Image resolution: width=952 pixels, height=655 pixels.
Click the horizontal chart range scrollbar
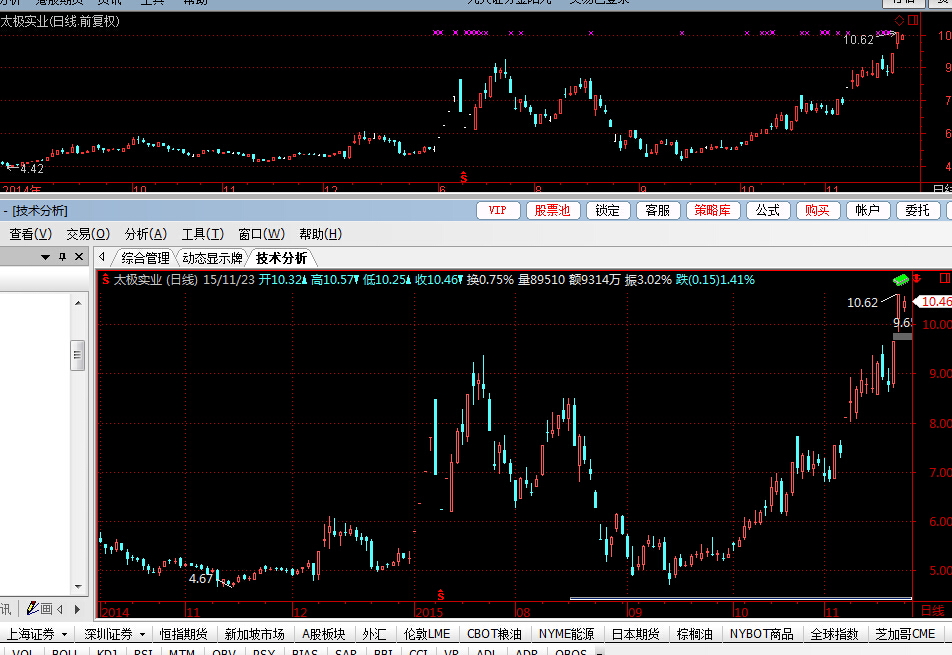coord(740,599)
